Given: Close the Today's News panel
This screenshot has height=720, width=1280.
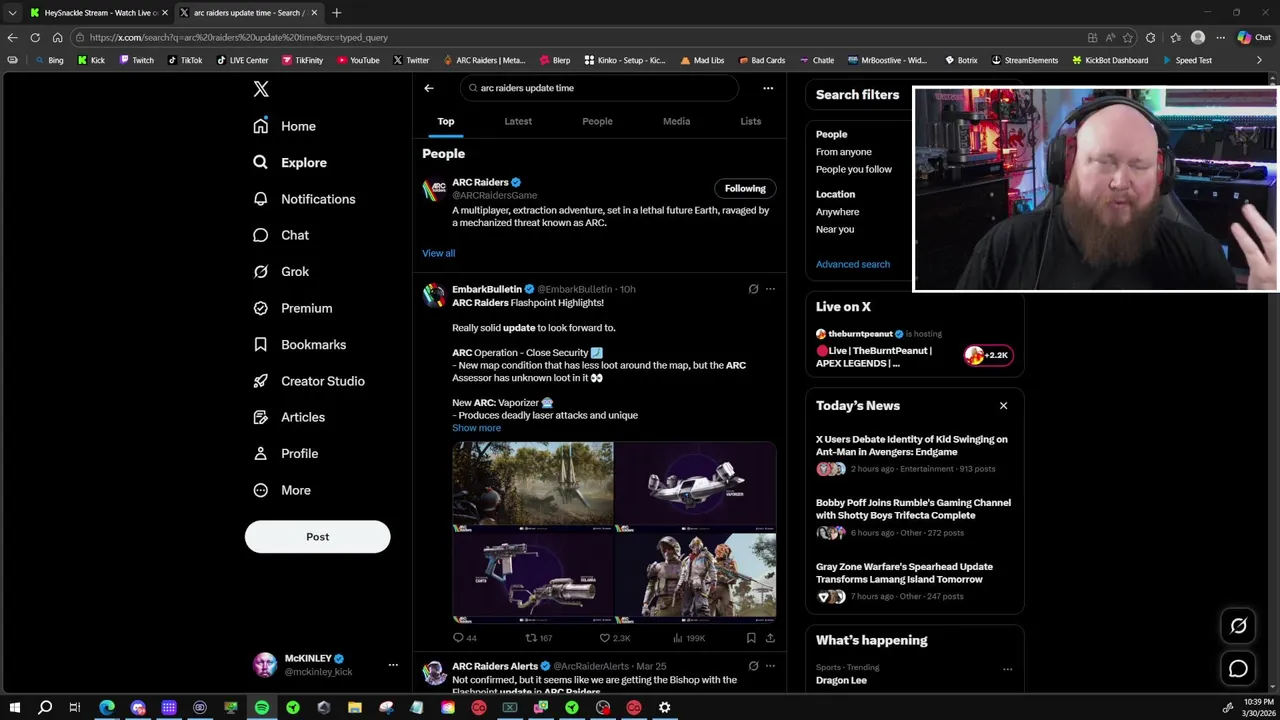Looking at the screenshot, I should point(1003,406).
